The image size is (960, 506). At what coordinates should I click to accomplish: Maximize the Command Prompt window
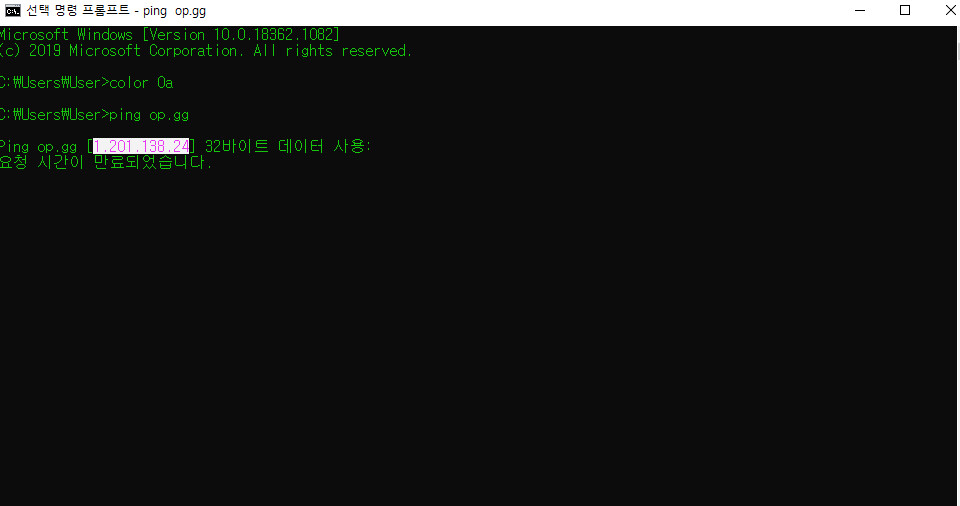point(905,10)
